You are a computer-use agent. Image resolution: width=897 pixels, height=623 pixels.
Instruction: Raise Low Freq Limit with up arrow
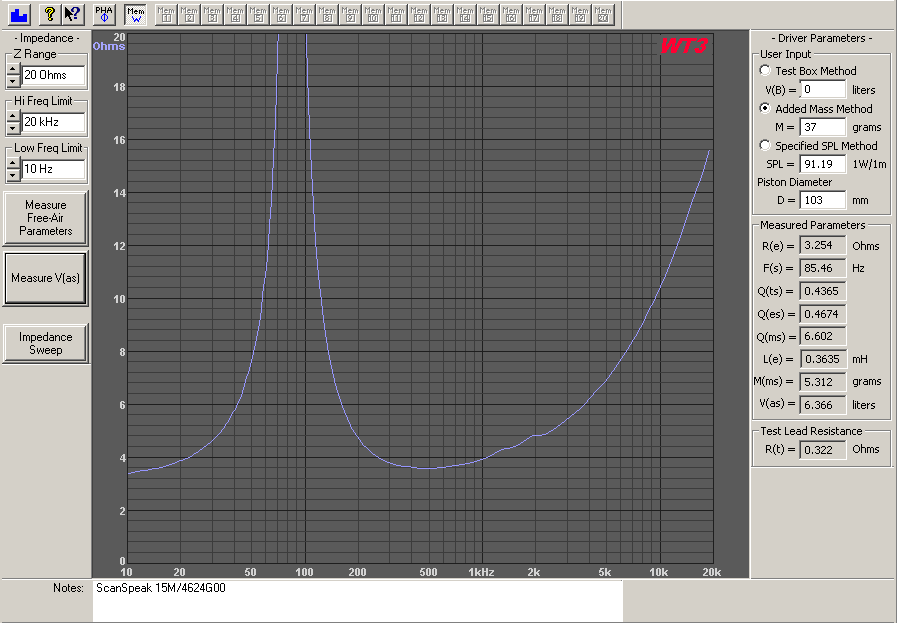tap(13, 163)
